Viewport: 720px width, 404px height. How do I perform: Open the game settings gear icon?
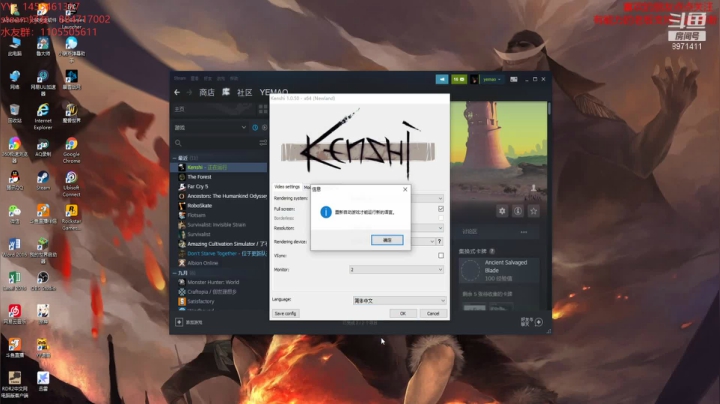click(502, 211)
